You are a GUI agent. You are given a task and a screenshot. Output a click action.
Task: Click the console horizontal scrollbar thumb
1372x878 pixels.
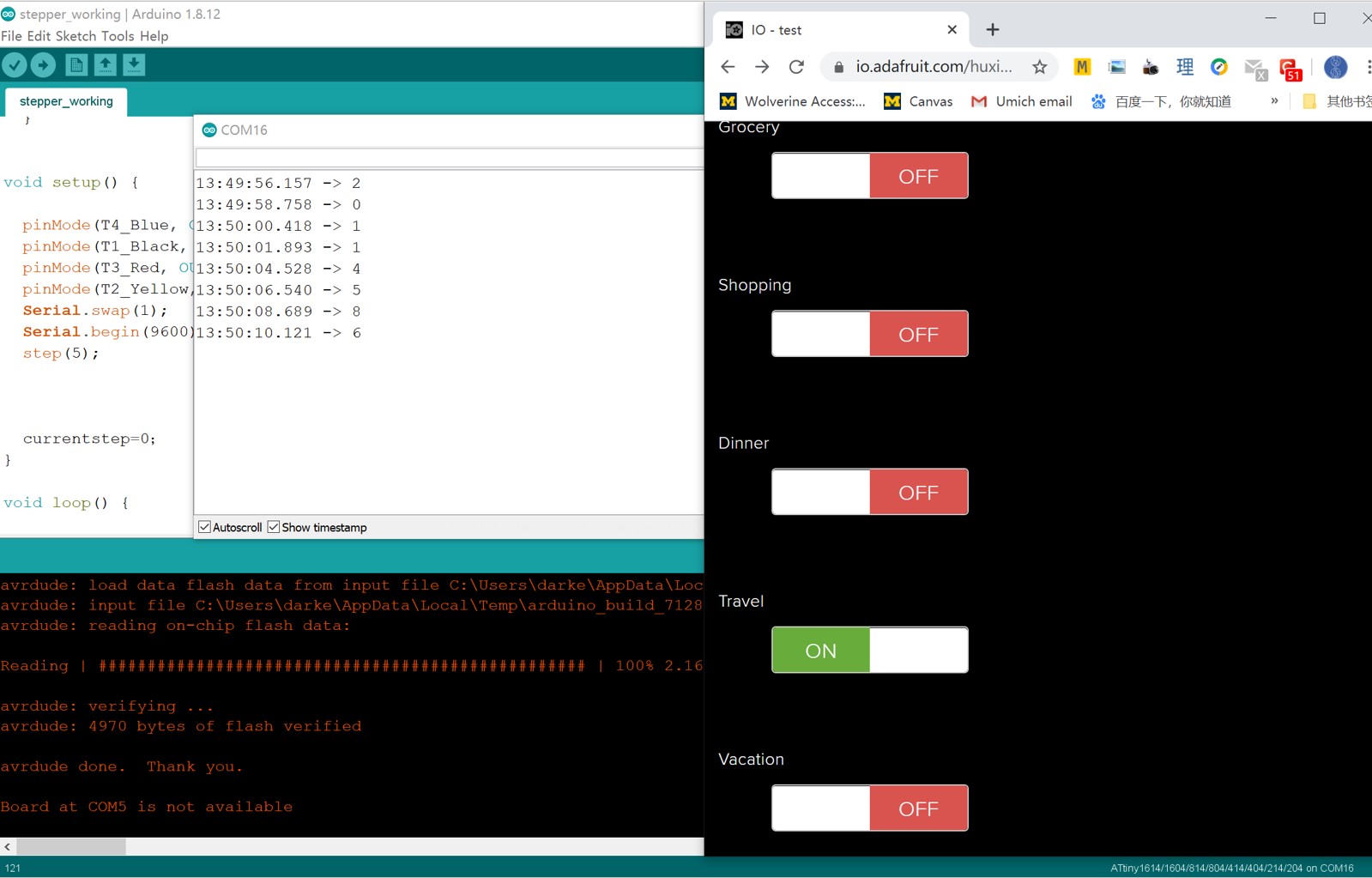(71, 846)
